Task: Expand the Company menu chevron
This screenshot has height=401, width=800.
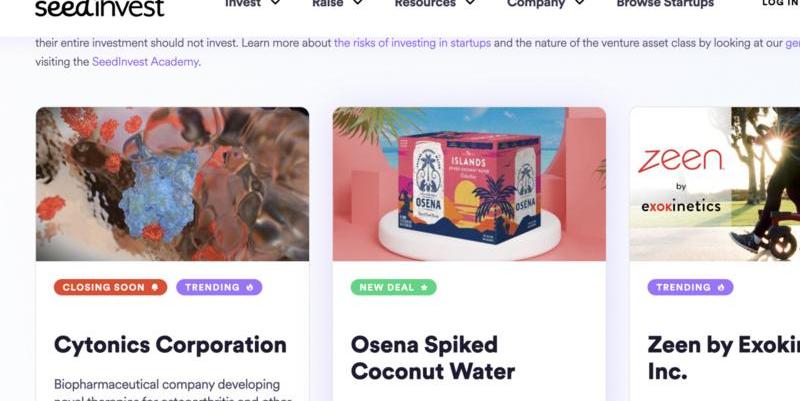Action: pos(580,3)
